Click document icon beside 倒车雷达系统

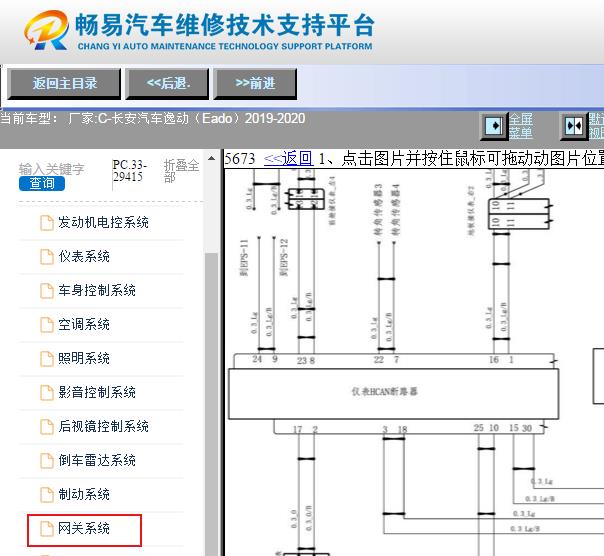47,460
